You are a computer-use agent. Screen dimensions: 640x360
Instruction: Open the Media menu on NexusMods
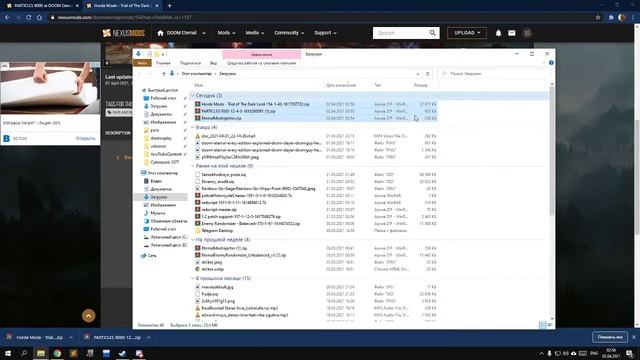tap(255, 33)
